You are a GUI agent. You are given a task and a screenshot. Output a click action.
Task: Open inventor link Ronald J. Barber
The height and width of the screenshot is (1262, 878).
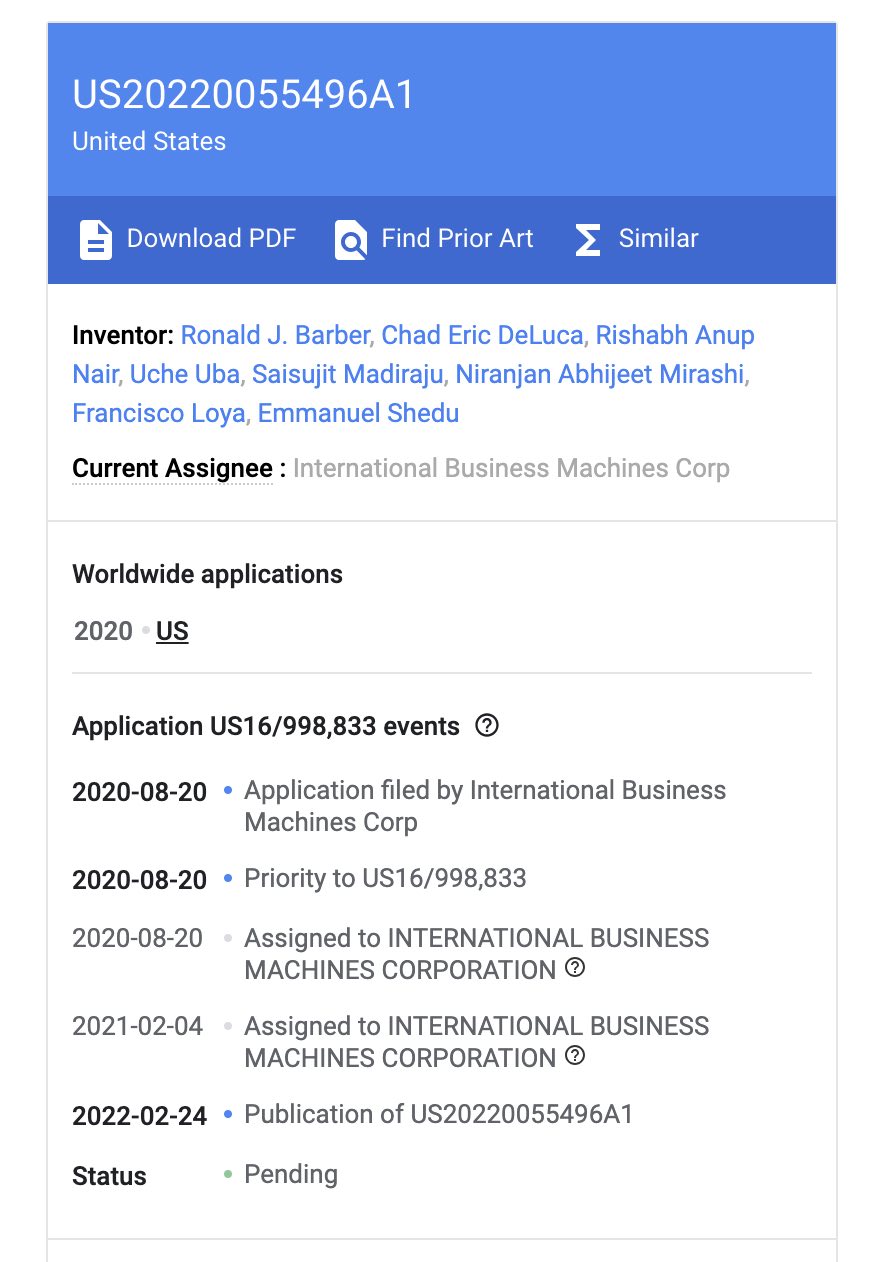point(275,335)
